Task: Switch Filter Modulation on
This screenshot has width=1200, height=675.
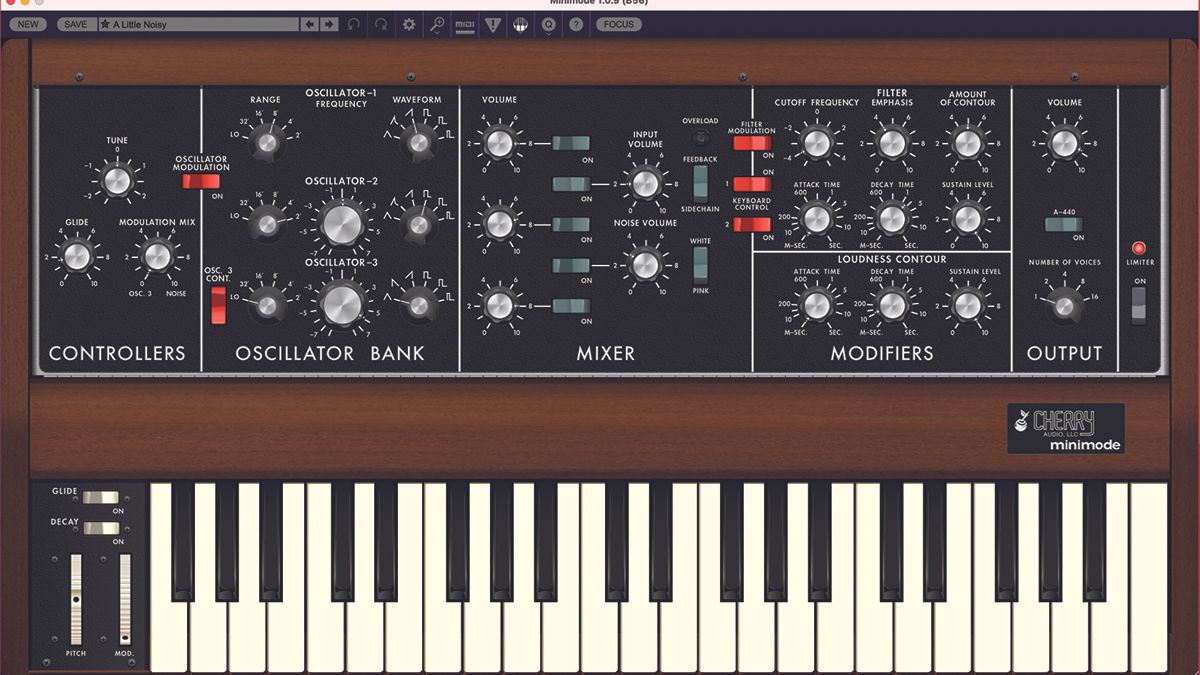Action: 752,143
